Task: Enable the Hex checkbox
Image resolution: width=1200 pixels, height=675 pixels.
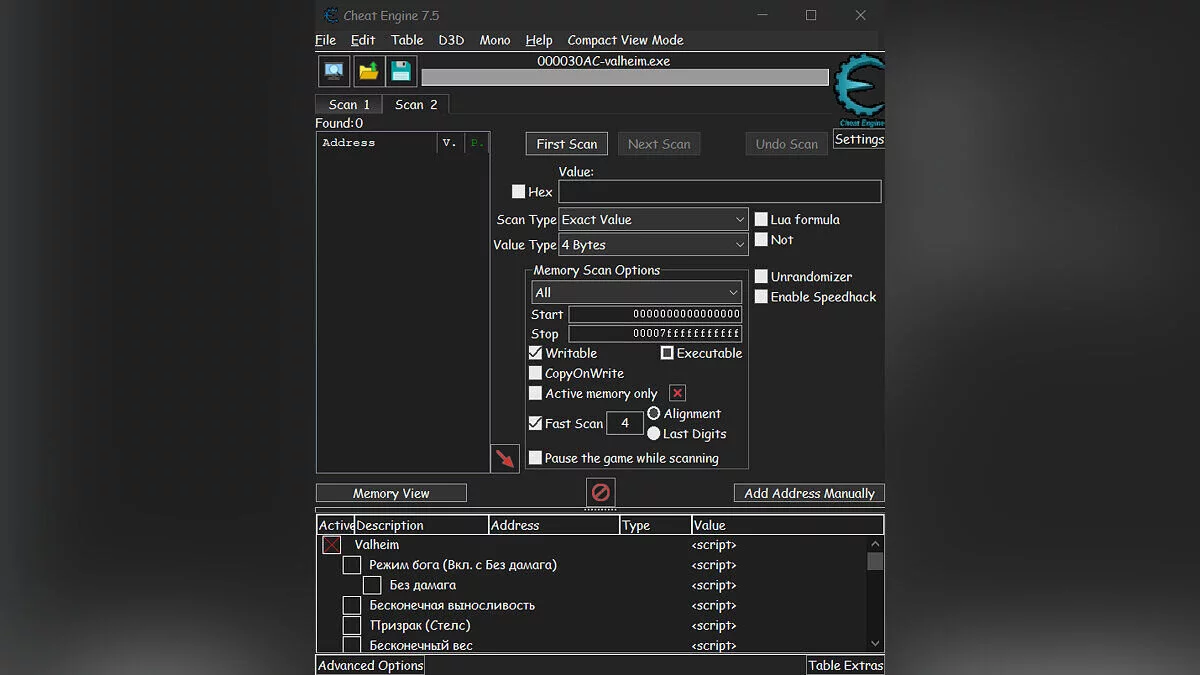Action: point(518,191)
